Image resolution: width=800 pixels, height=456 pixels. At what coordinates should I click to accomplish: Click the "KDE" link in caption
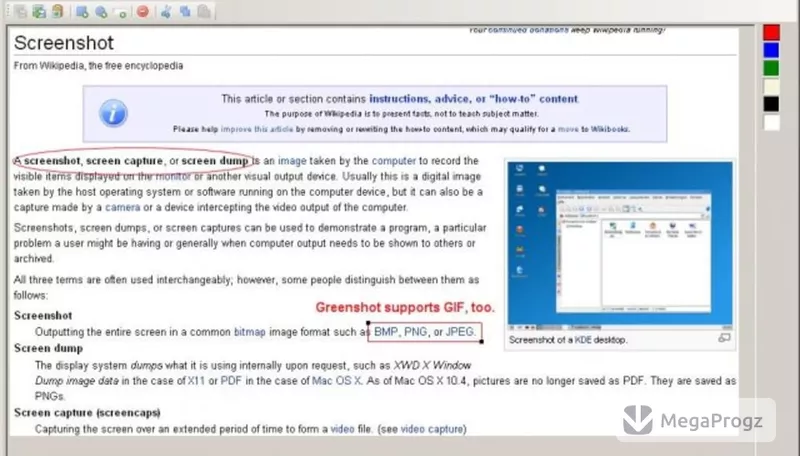[583, 340]
